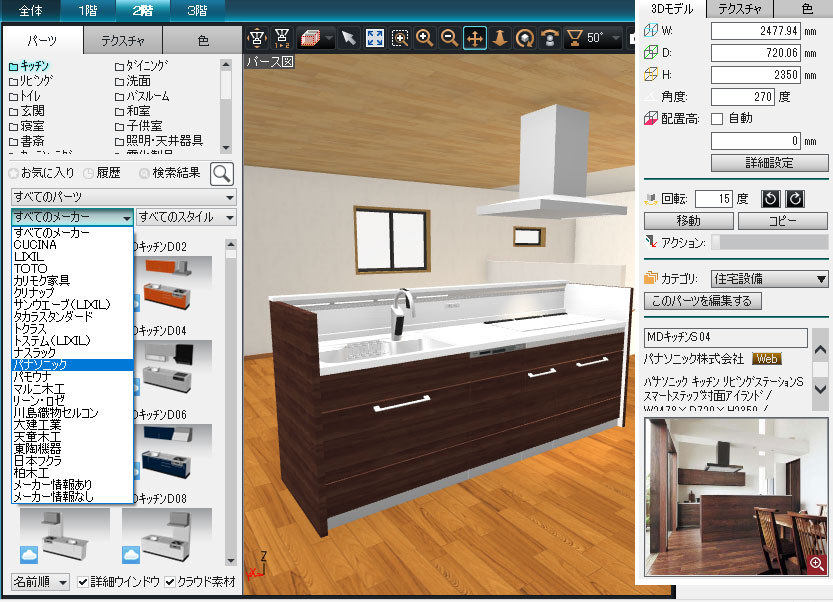833x602 pixels.
Task: Click the W width input field
Action: [757, 31]
